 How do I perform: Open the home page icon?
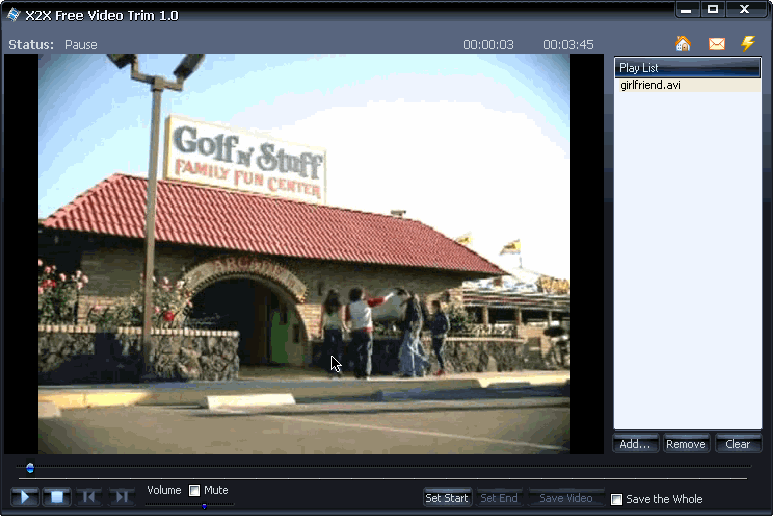click(683, 44)
